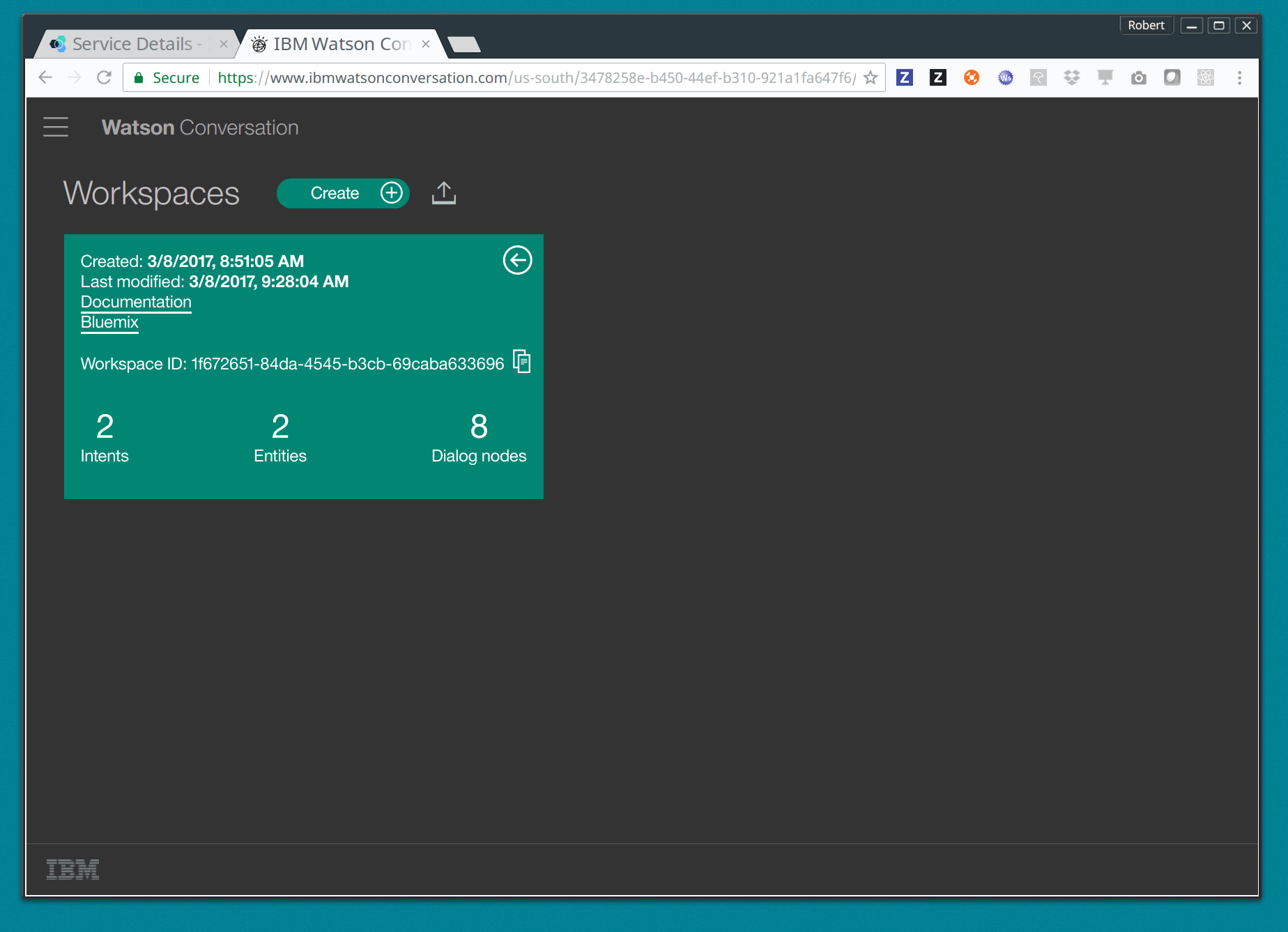Select the 8 Dialog nodes count
The image size is (1288, 932).
[x=479, y=437]
